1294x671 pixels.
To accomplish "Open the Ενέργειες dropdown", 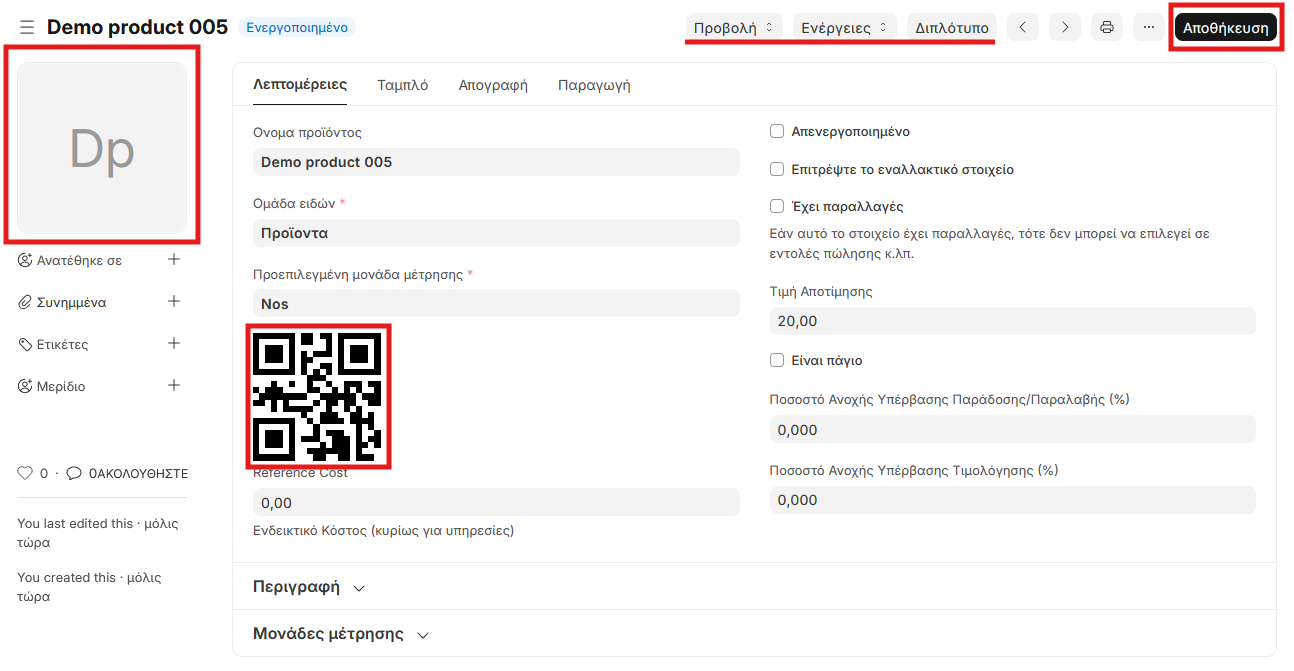I will [844, 28].
